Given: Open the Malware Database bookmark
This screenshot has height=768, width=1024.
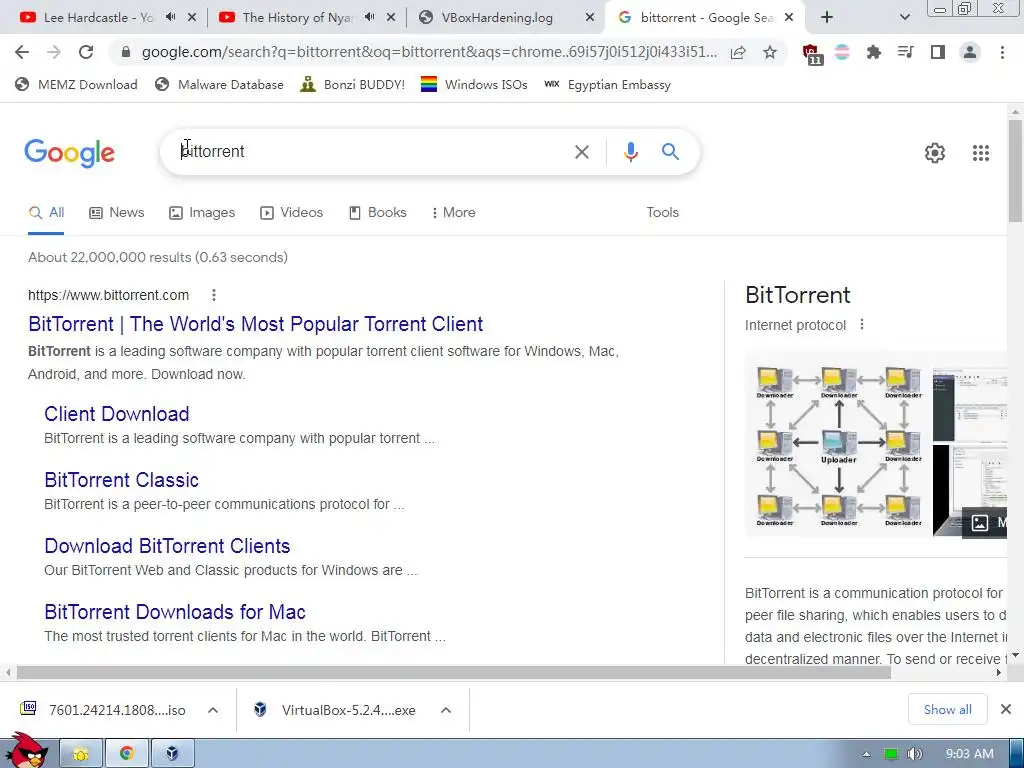Looking at the screenshot, I should 219,84.
